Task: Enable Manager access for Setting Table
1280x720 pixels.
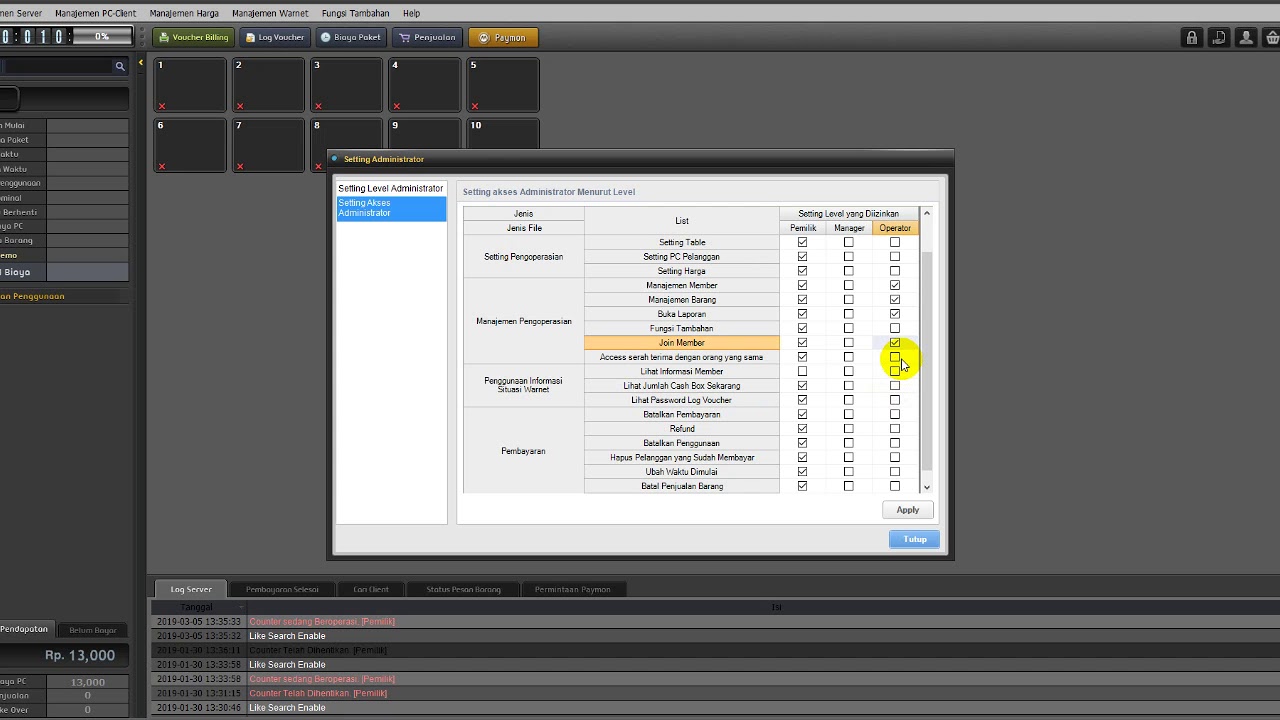Action: pos(849,242)
